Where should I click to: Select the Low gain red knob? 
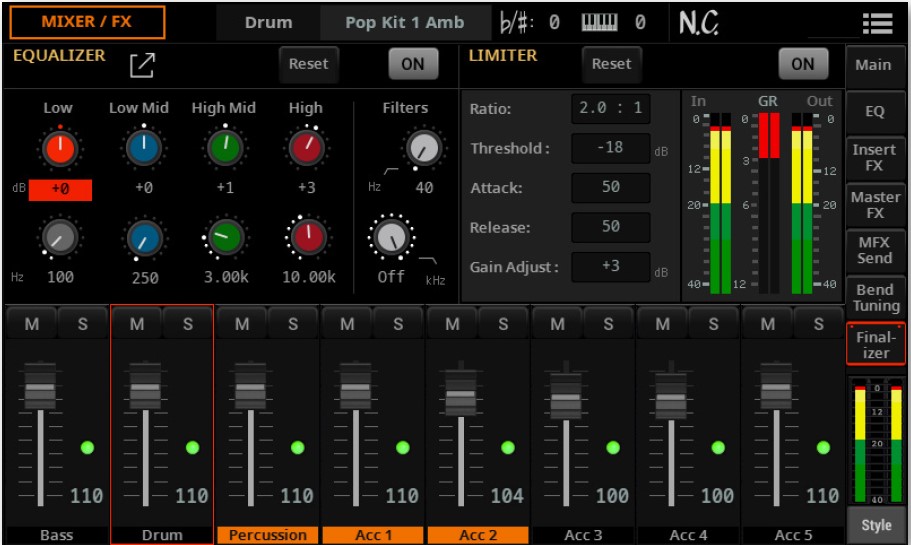59,149
